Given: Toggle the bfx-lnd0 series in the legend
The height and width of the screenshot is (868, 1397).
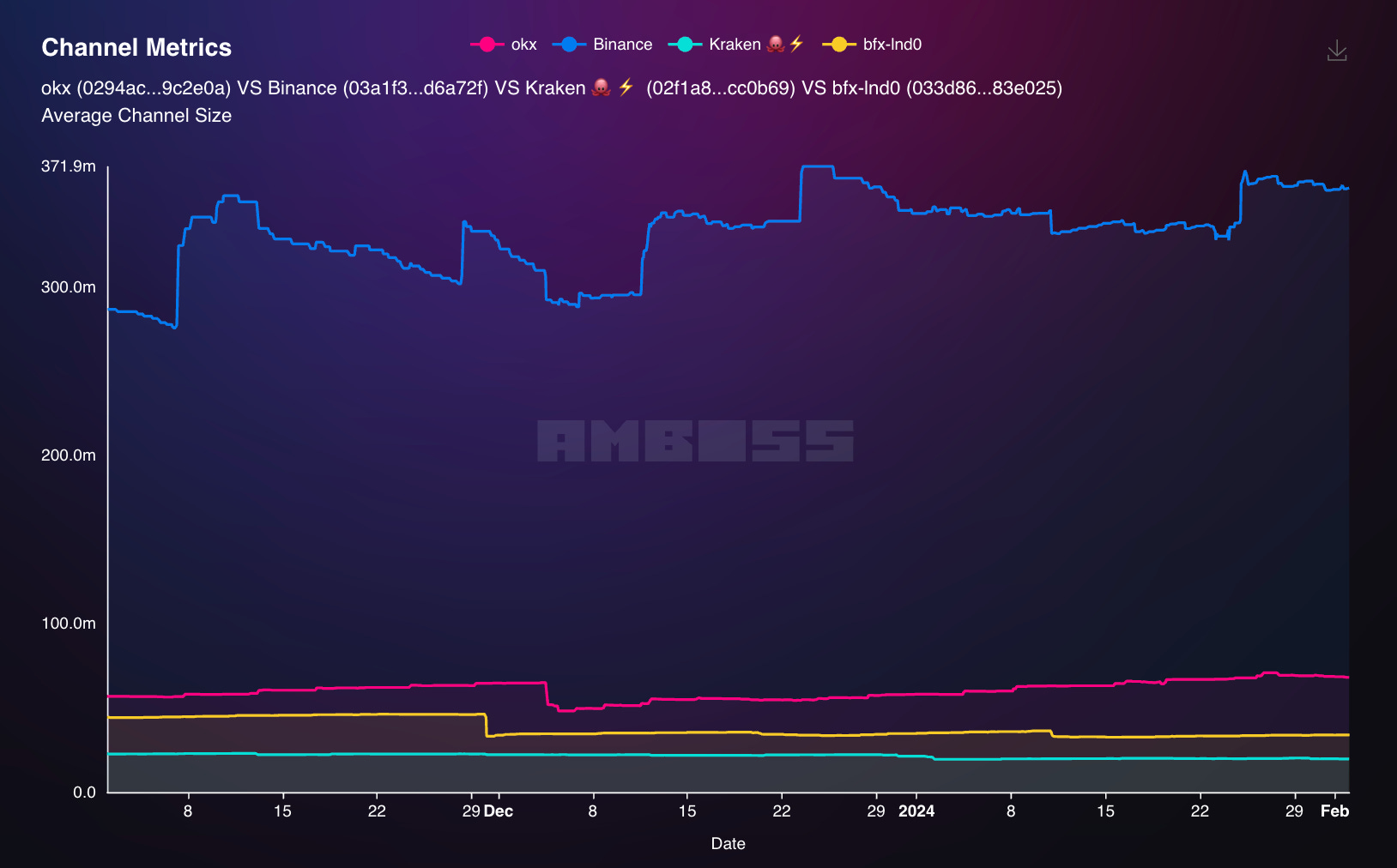Looking at the screenshot, I should coord(872,45).
